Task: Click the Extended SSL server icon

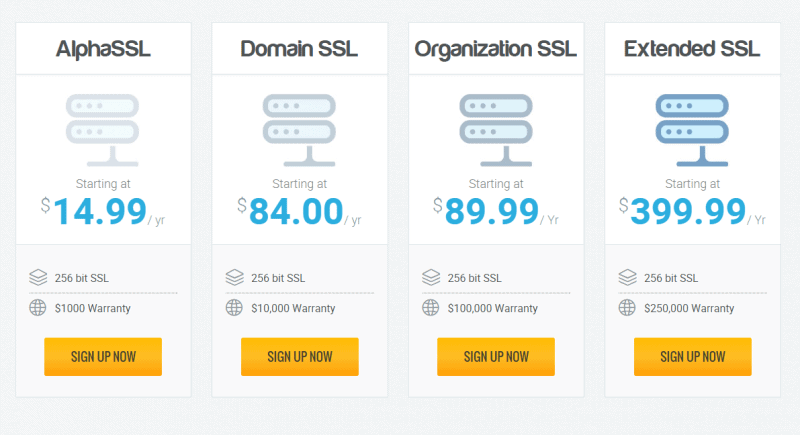Action: (692, 130)
